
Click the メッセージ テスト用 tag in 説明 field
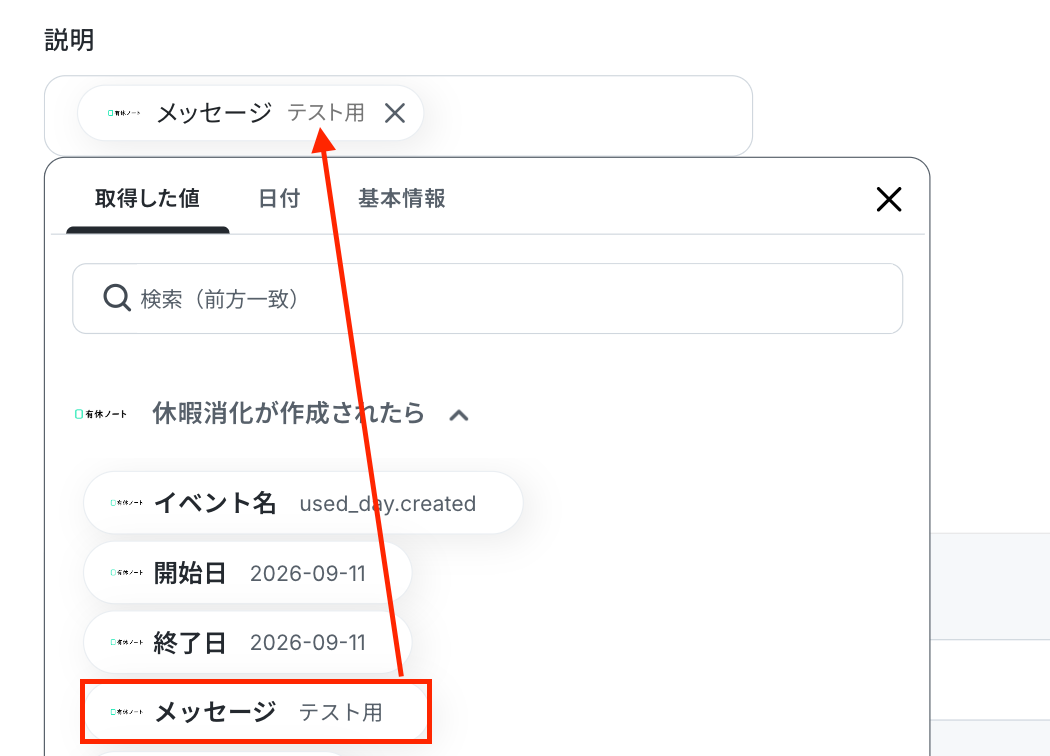[x=250, y=113]
